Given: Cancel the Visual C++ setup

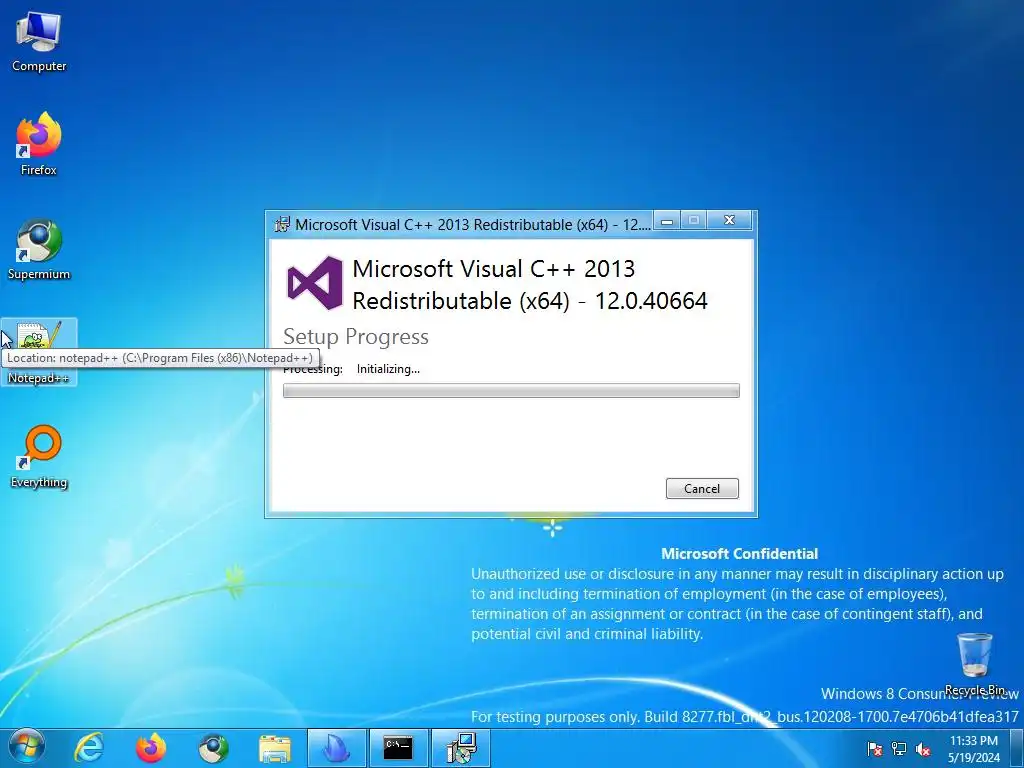Looking at the screenshot, I should (702, 488).
